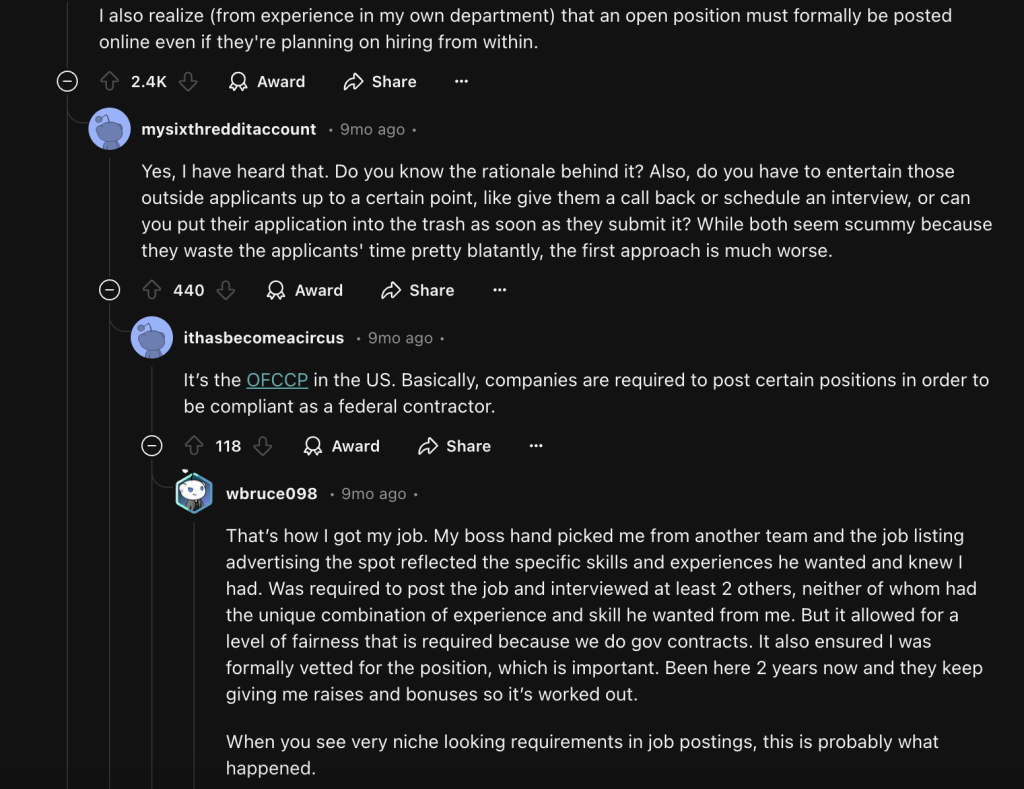The width and height of the screenshot is (1024, 789).
Task: Downvote the 118-vote comment
Action: pos(264,446)
